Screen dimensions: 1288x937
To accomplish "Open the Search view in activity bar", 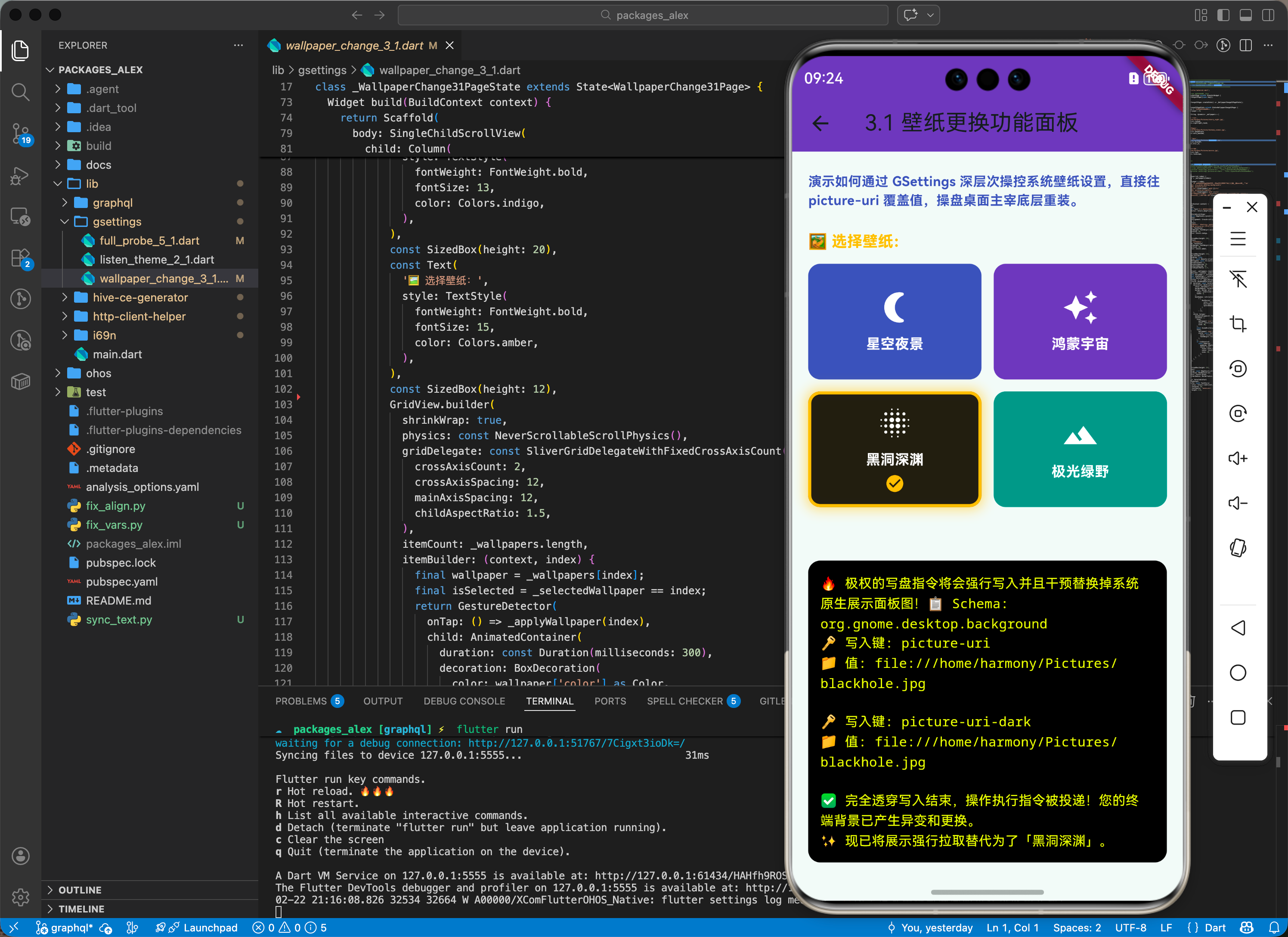I will (x=20, y=92).
